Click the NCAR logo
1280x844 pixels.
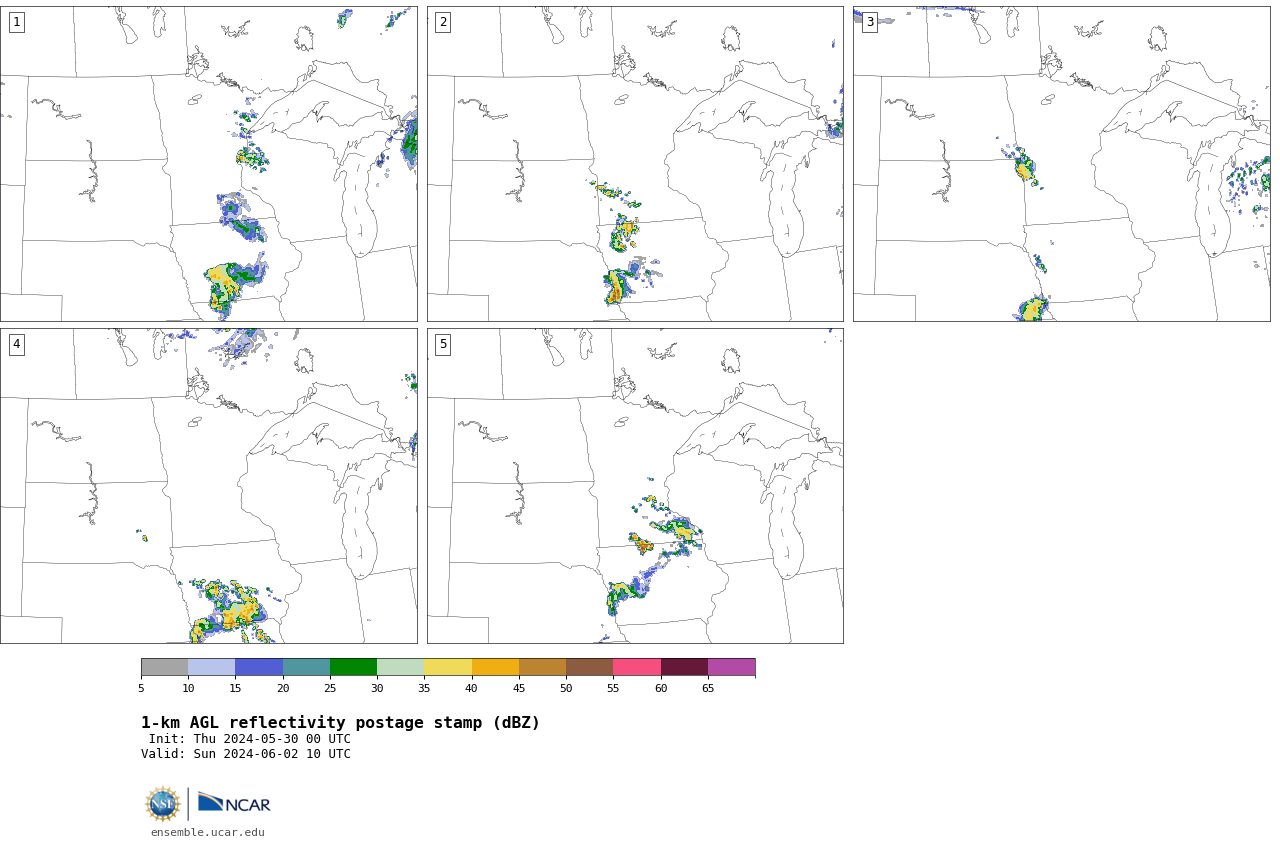tap(234, 803)
